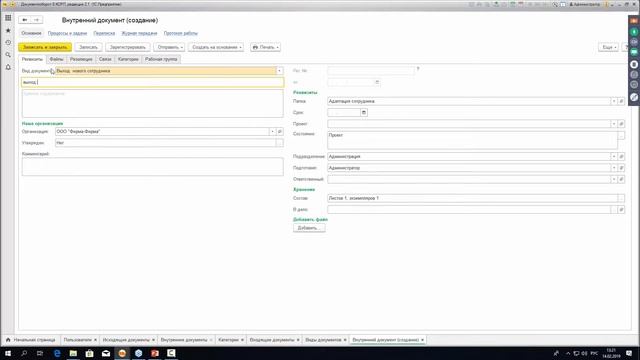Click the green circle icon in right floating panel
640x360 pixels.
[634, 31]
